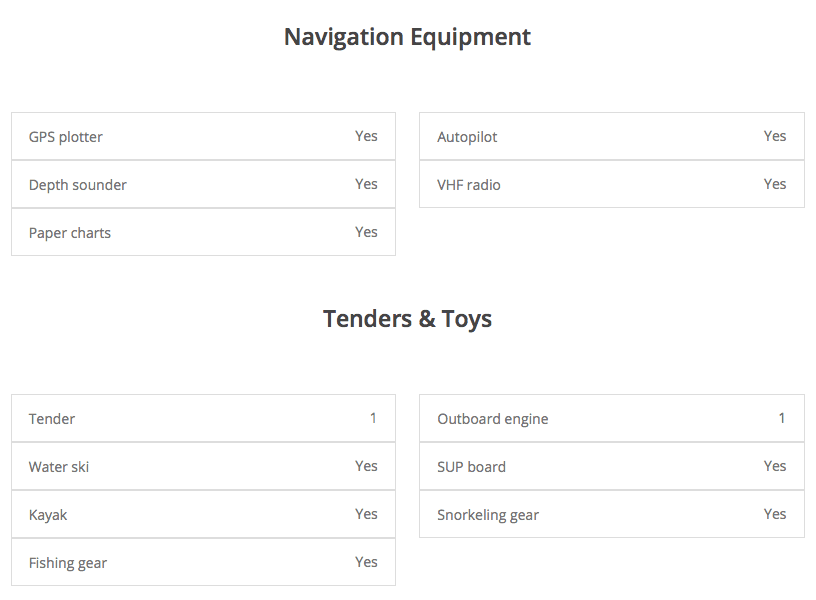Click the Depth sounder row label
Viewport: 816px width, 600px height.
[78, 185]
